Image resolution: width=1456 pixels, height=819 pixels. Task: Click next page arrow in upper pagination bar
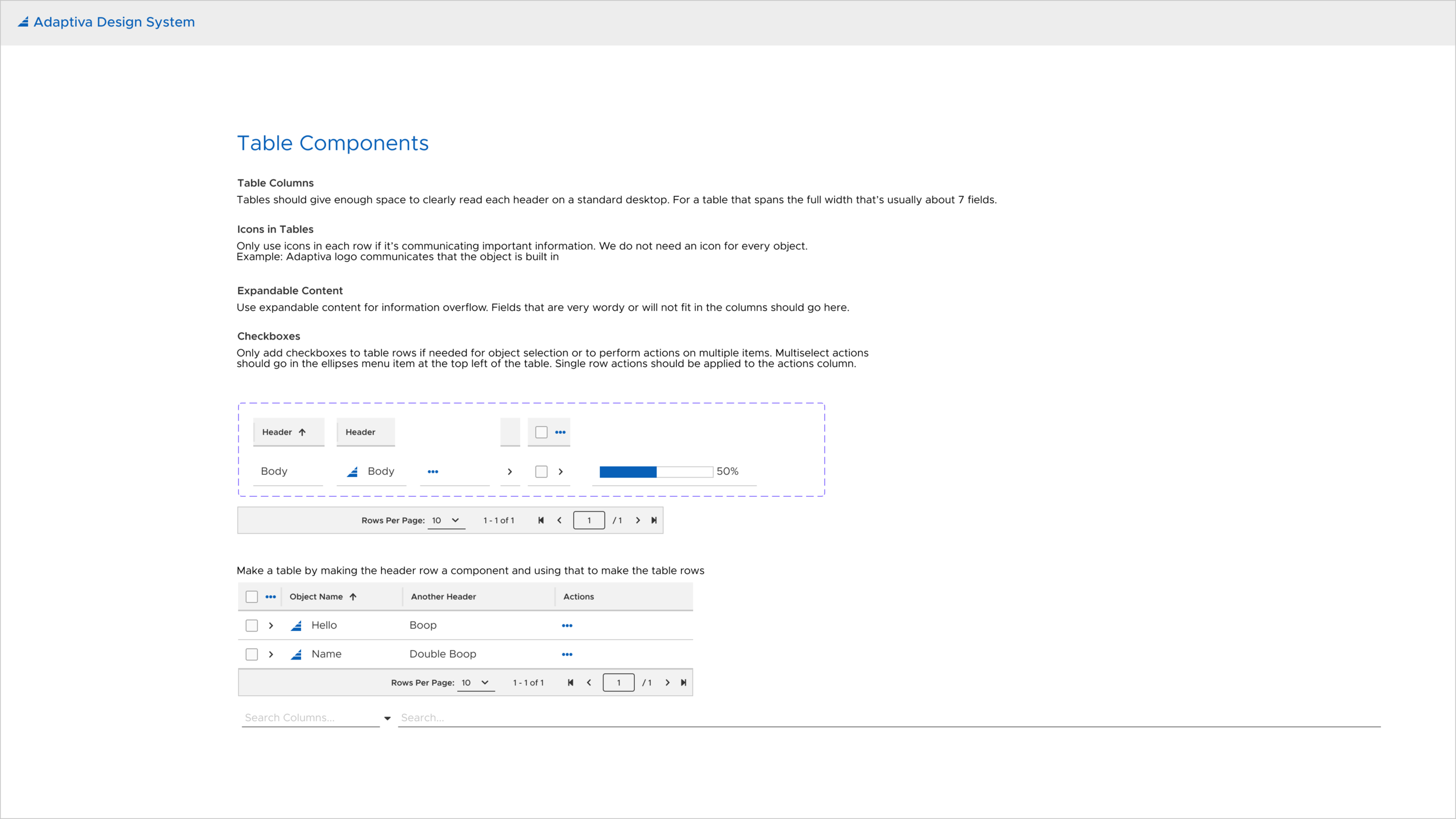pyautogui.click(x=638, y=521)
